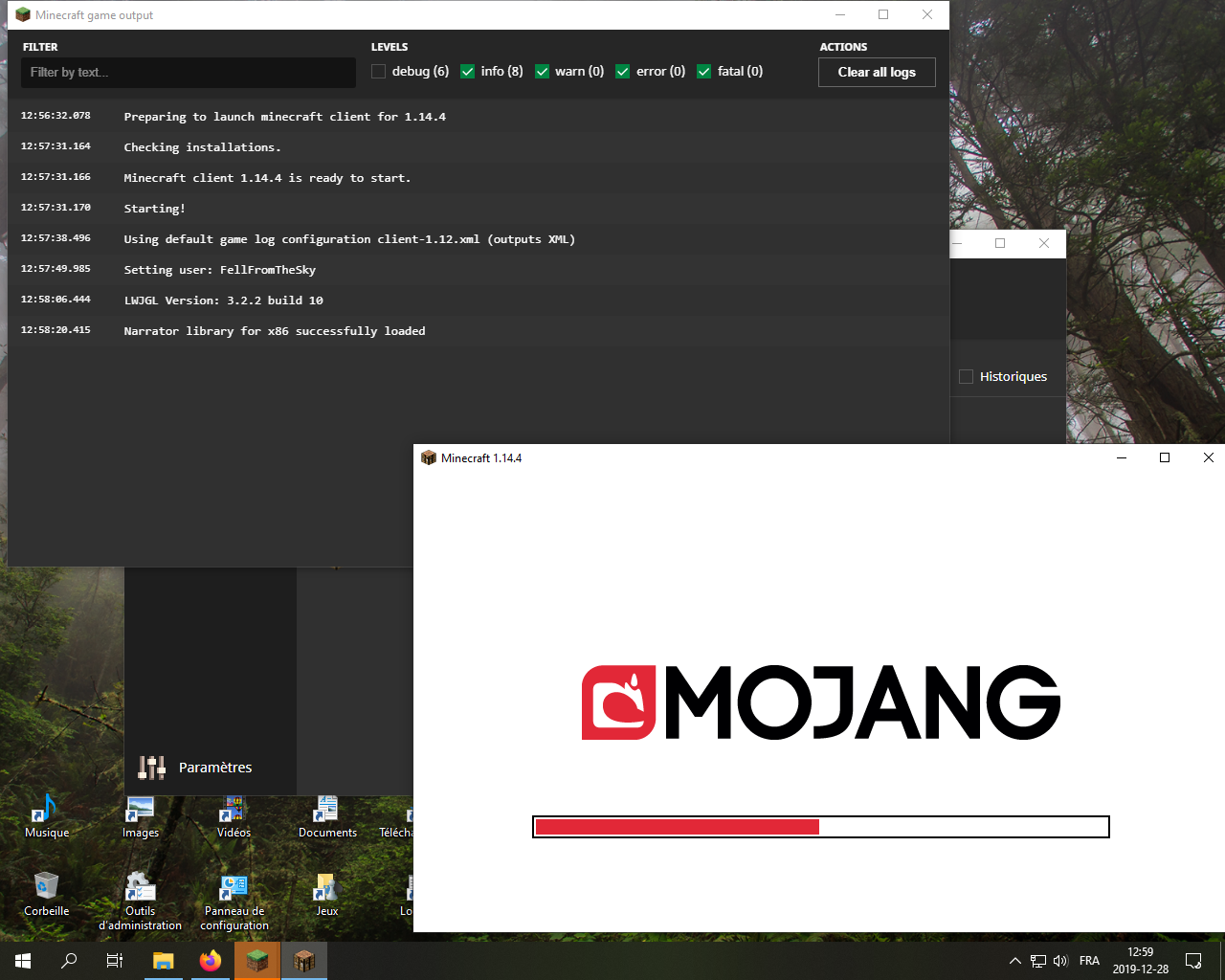1225x980 pixels.
Task: Open the Windows notification center
Action: (x=1193, y=961)
